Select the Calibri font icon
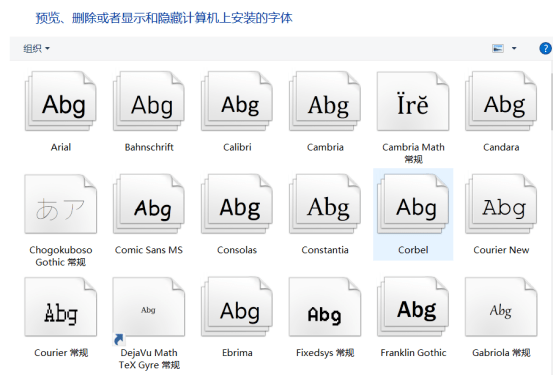The height and width of the screenshot is (376, 554). coord(237,101)
